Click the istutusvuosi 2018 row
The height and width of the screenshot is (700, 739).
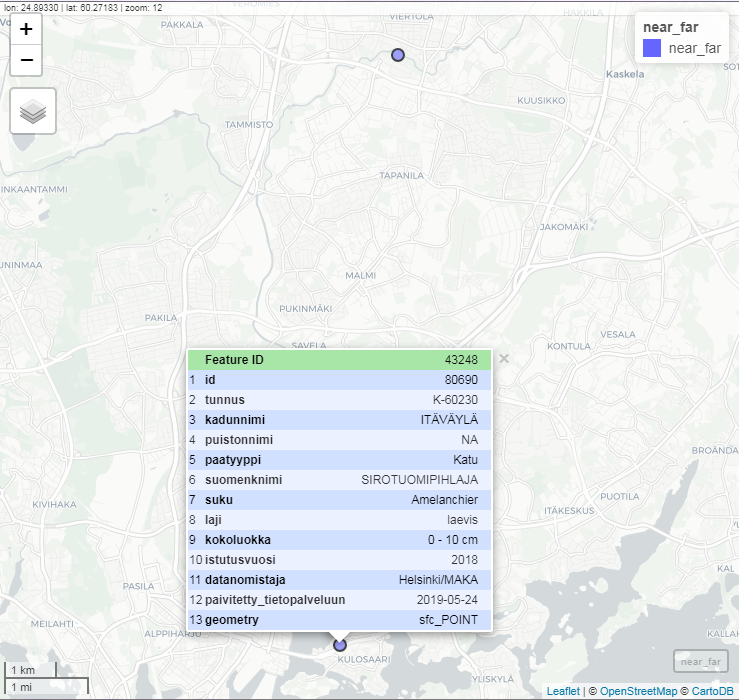point(339,560)
